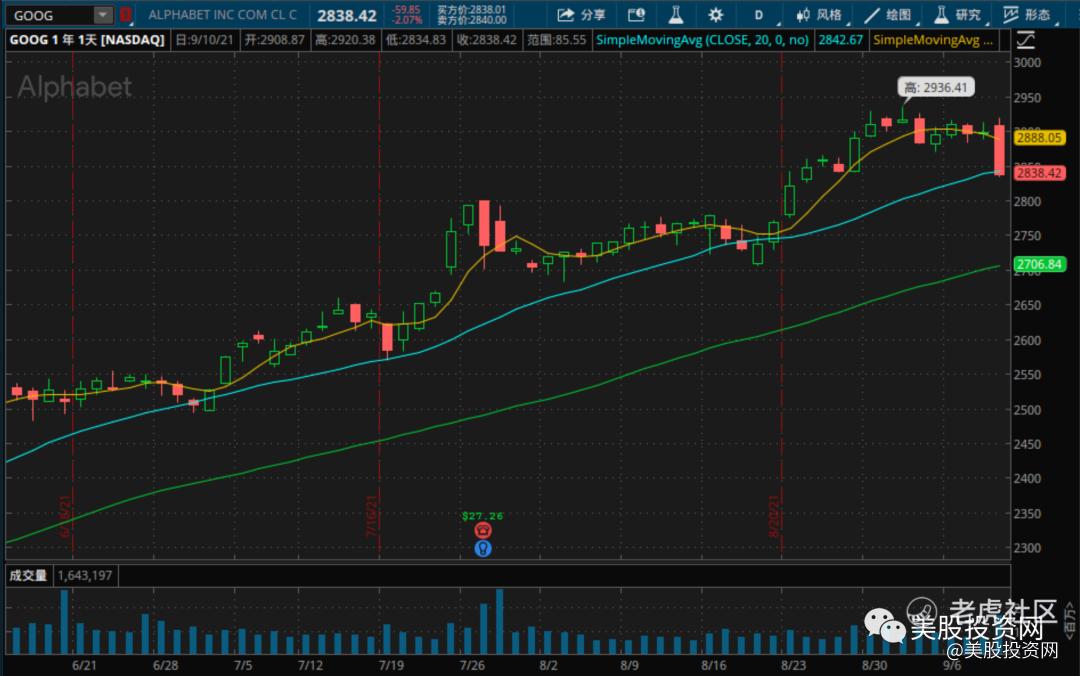Click the 成交量 volume panel label
Screen dimensions: 1080x676
tap(28, 575)
